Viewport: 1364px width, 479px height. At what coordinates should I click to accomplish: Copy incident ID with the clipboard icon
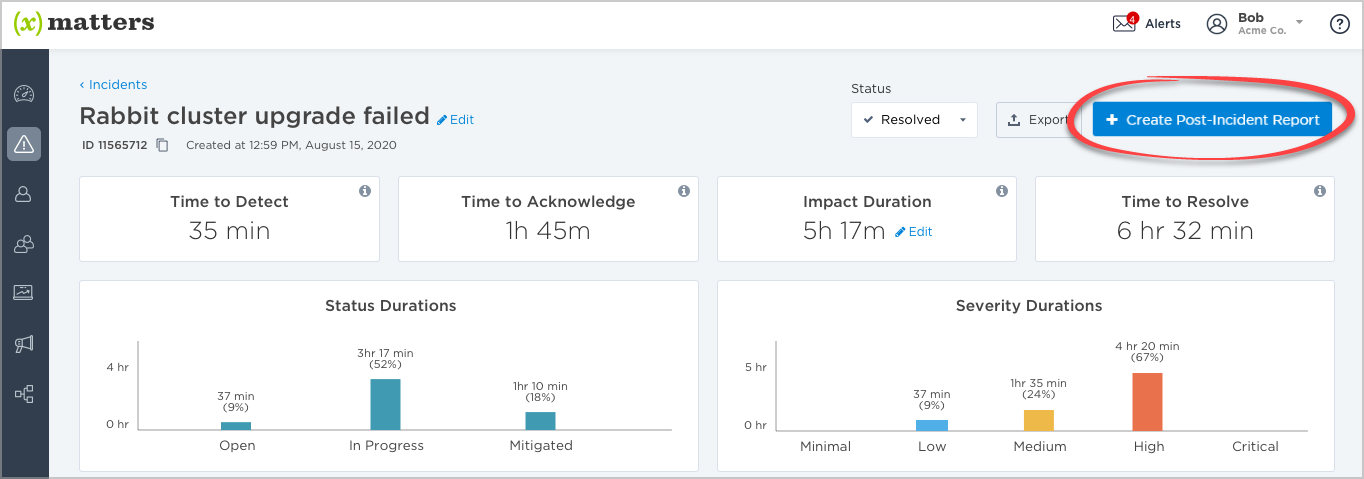click(x=162, y=145)
